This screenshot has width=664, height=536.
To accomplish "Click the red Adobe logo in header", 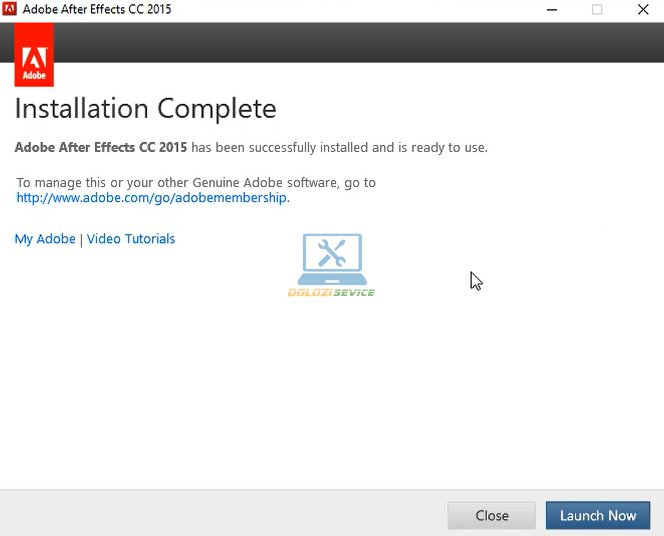I will (35, 56).
